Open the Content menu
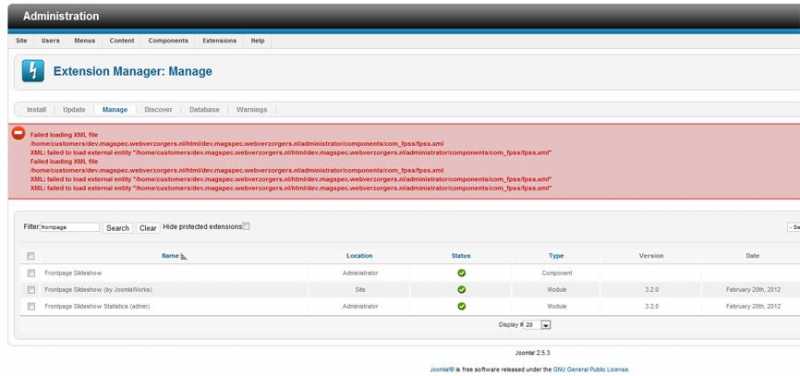 pos(122,41)
